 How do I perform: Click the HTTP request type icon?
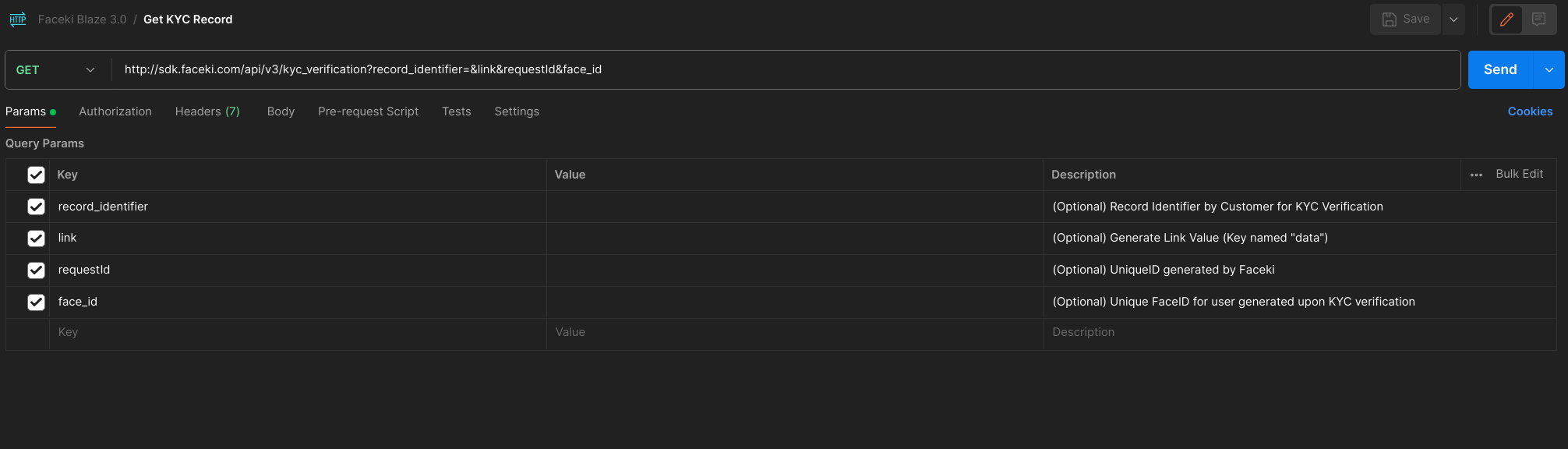[x=17, y=19]
